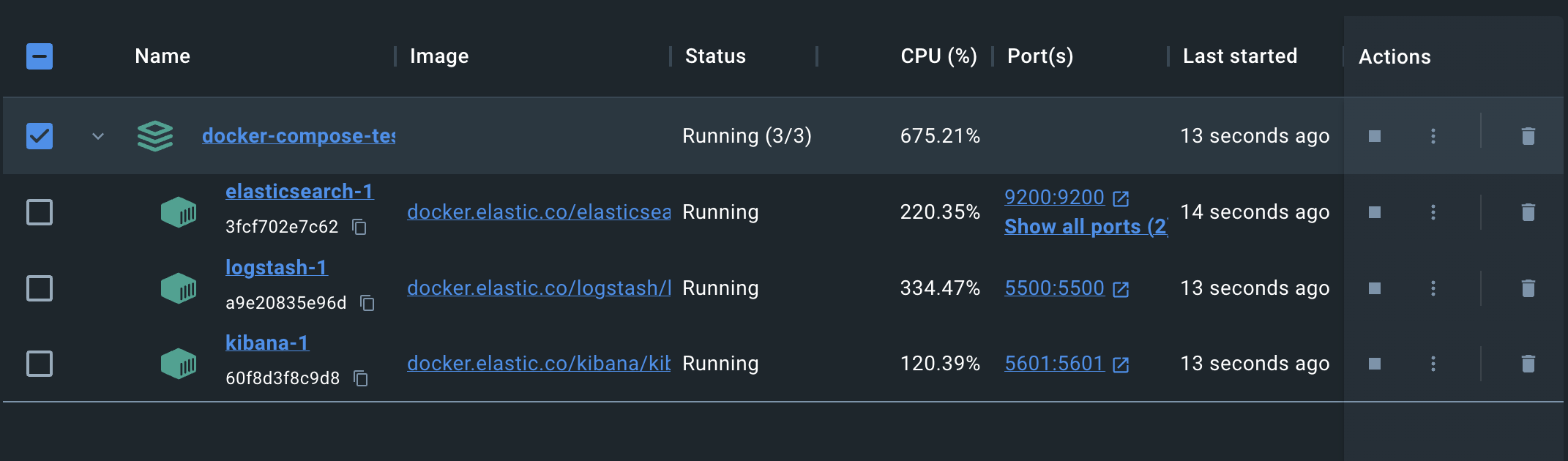Select the elasticsearch-1 row checkbox
The height and width of the screenshot is (461, 1568).
coord(40,212)
